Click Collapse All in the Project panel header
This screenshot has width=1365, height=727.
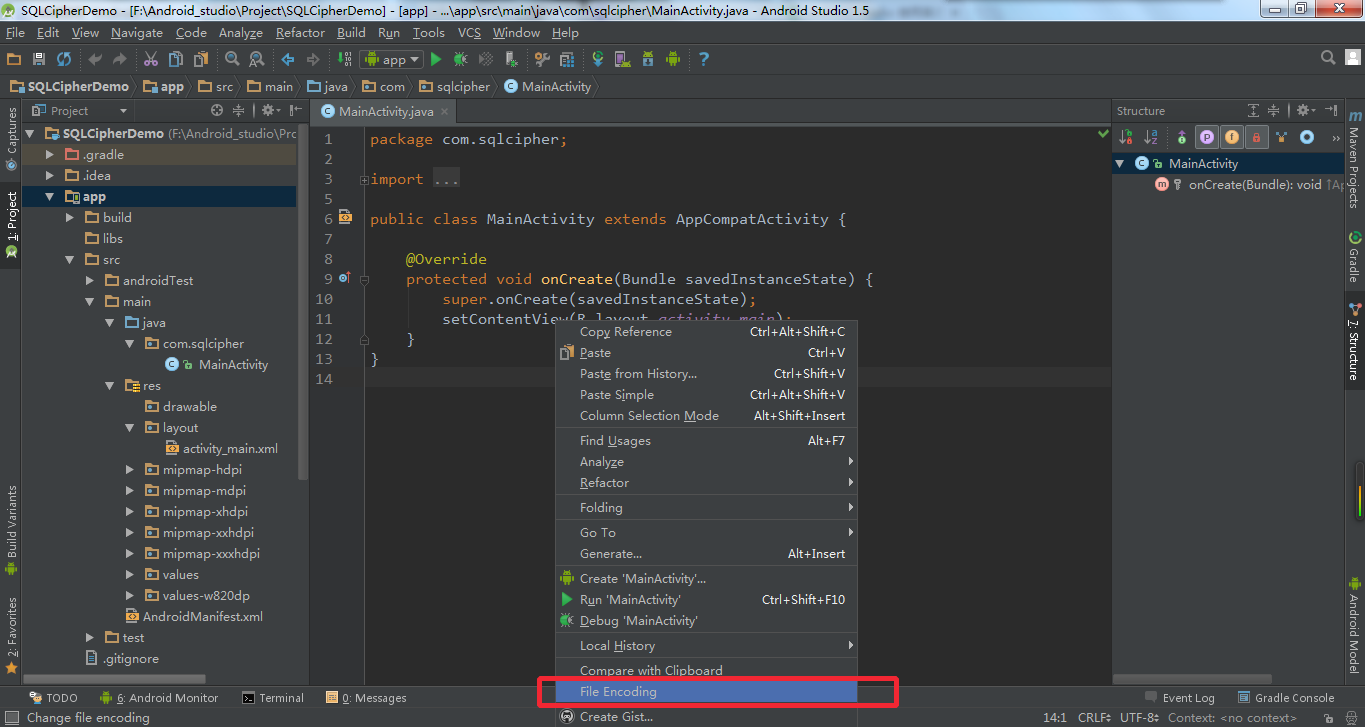point(238,110)
